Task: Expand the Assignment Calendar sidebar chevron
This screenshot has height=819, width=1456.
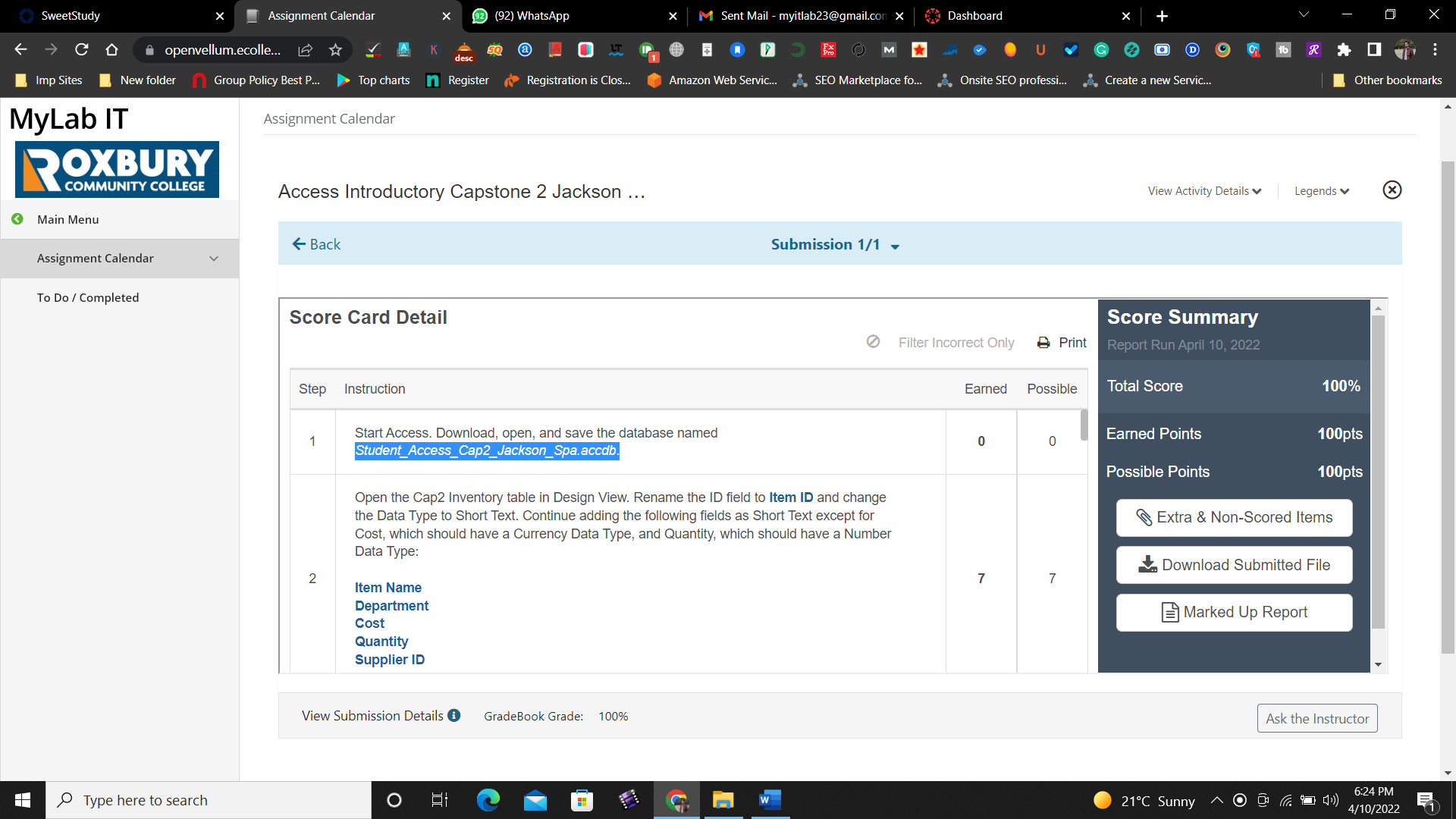Action: point(214,259)
